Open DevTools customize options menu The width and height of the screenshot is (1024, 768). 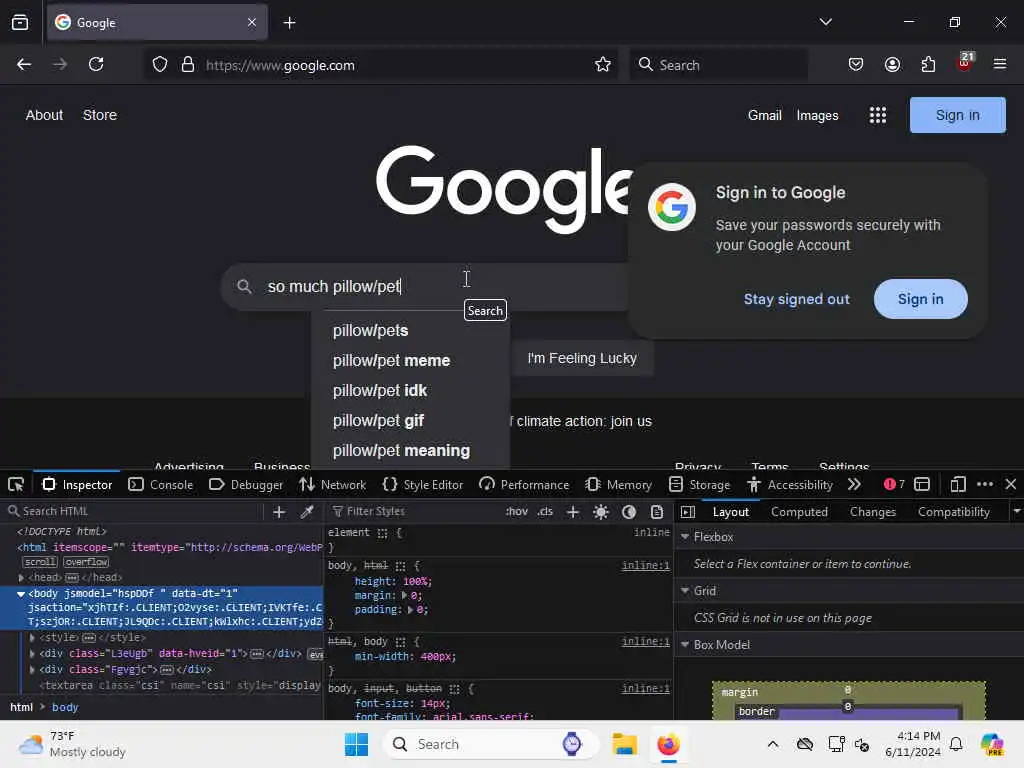pyautogui.click(x=985, y=485)
